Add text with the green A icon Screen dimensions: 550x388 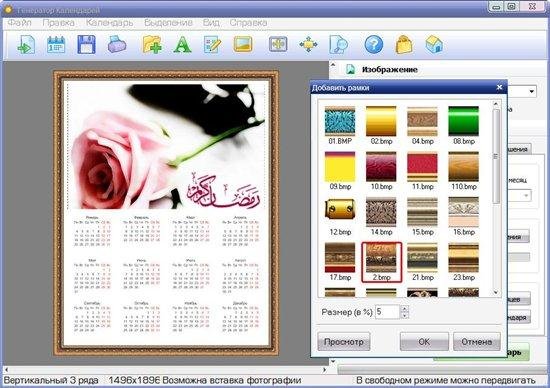pos(182,45)
